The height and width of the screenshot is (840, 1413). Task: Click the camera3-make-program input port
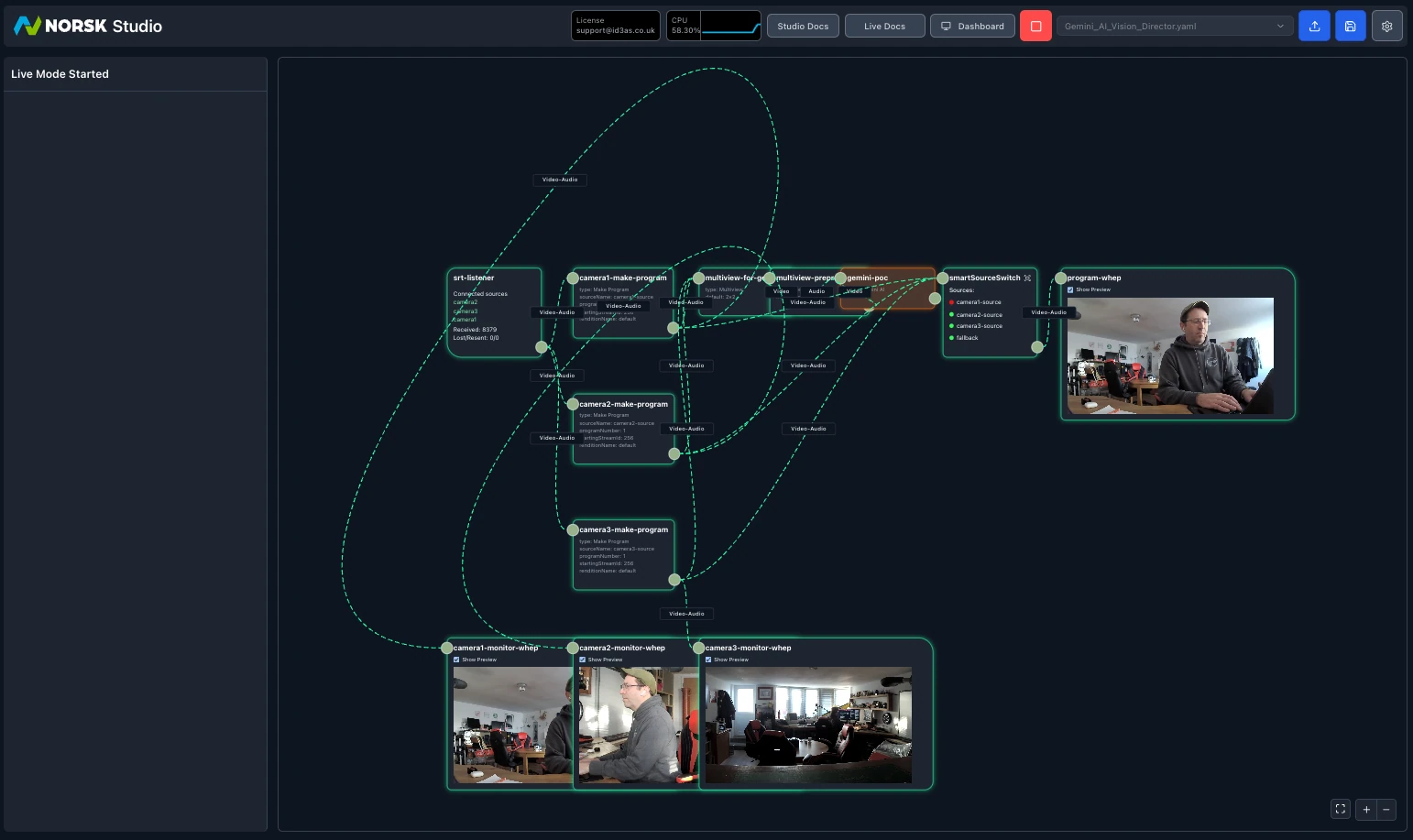[x=573, y=529]
